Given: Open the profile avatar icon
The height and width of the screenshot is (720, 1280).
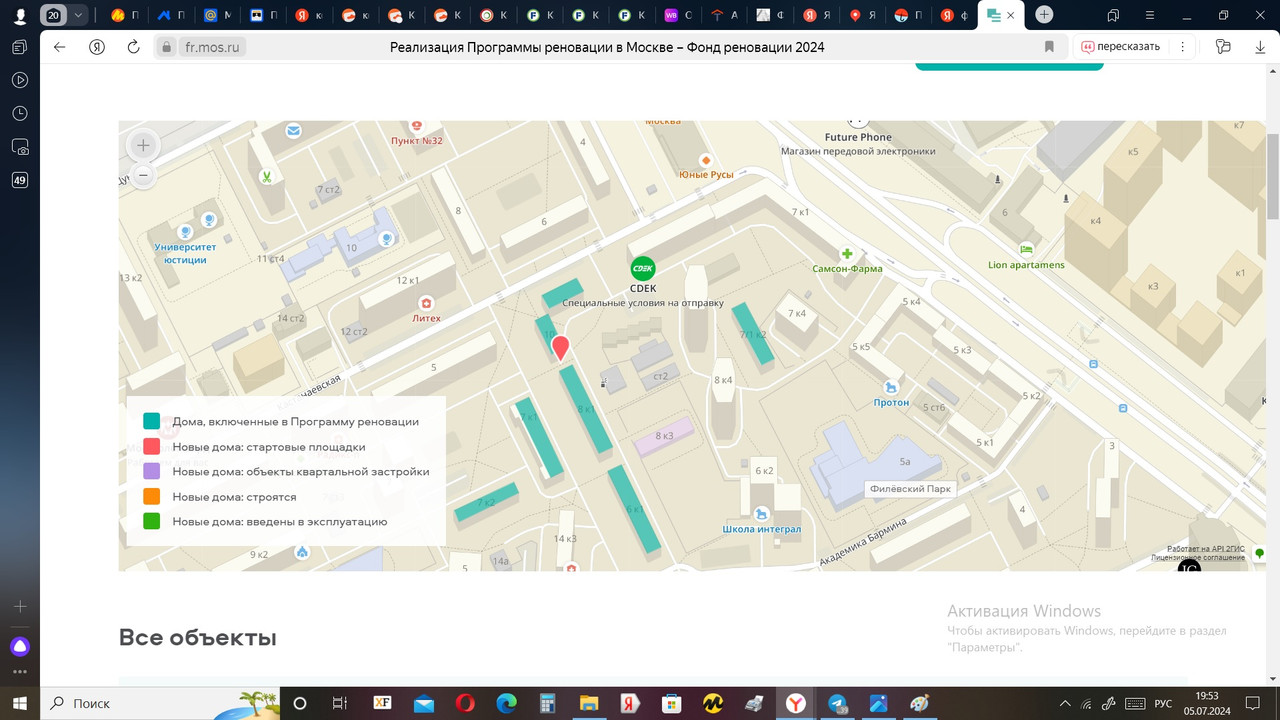Looking at the screenshot, I should click(20, 15).
